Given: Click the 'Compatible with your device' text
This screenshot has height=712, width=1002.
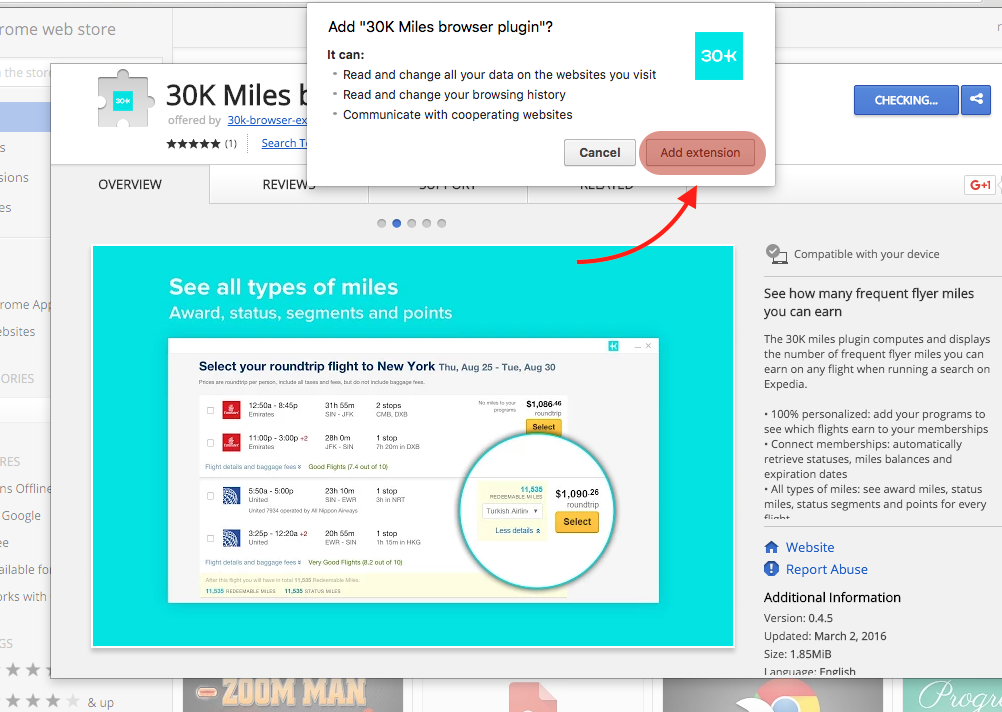Looking at the screenshot, I should point(867,254).
